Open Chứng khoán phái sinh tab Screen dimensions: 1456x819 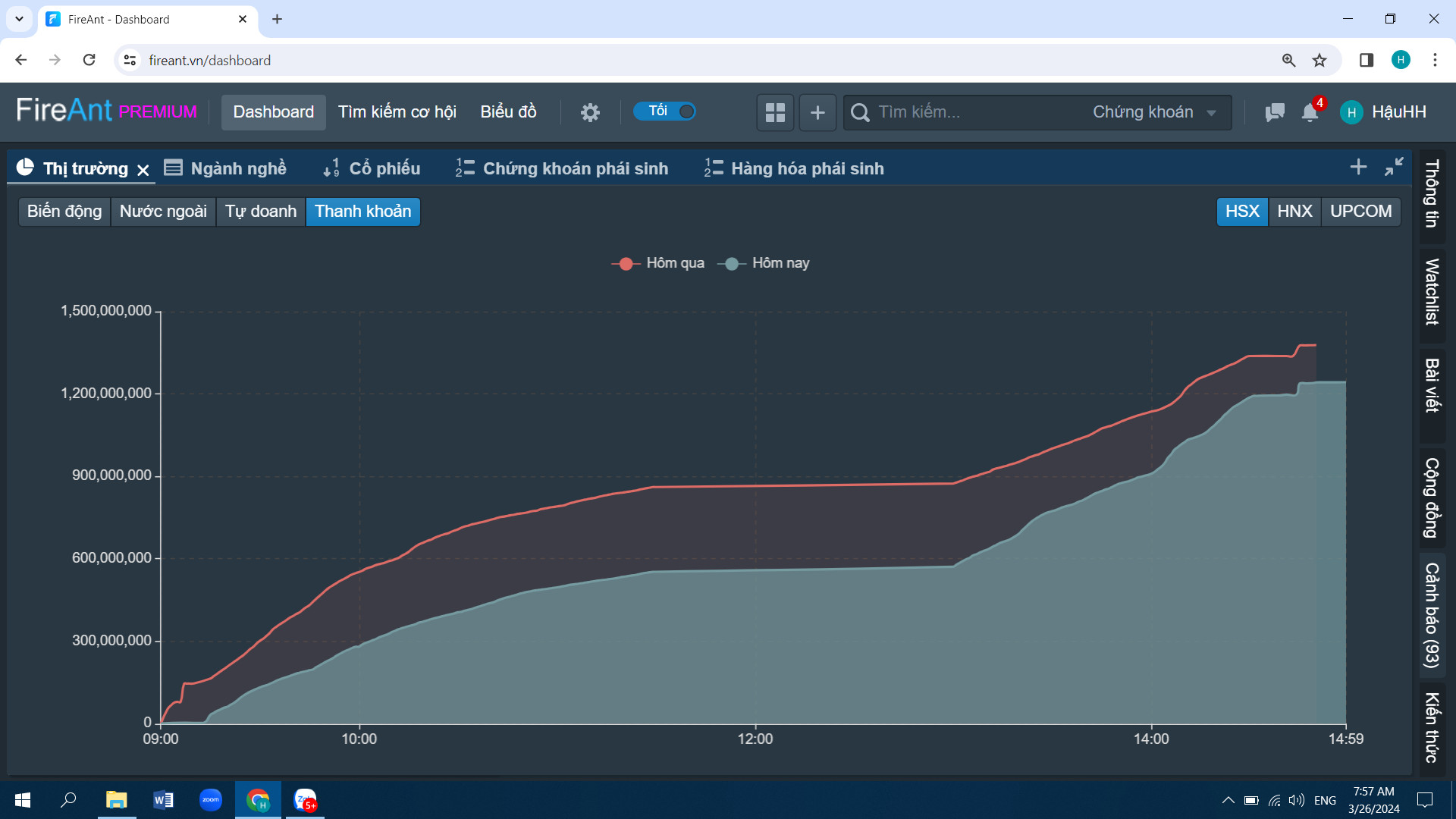(x=562, y=168)
